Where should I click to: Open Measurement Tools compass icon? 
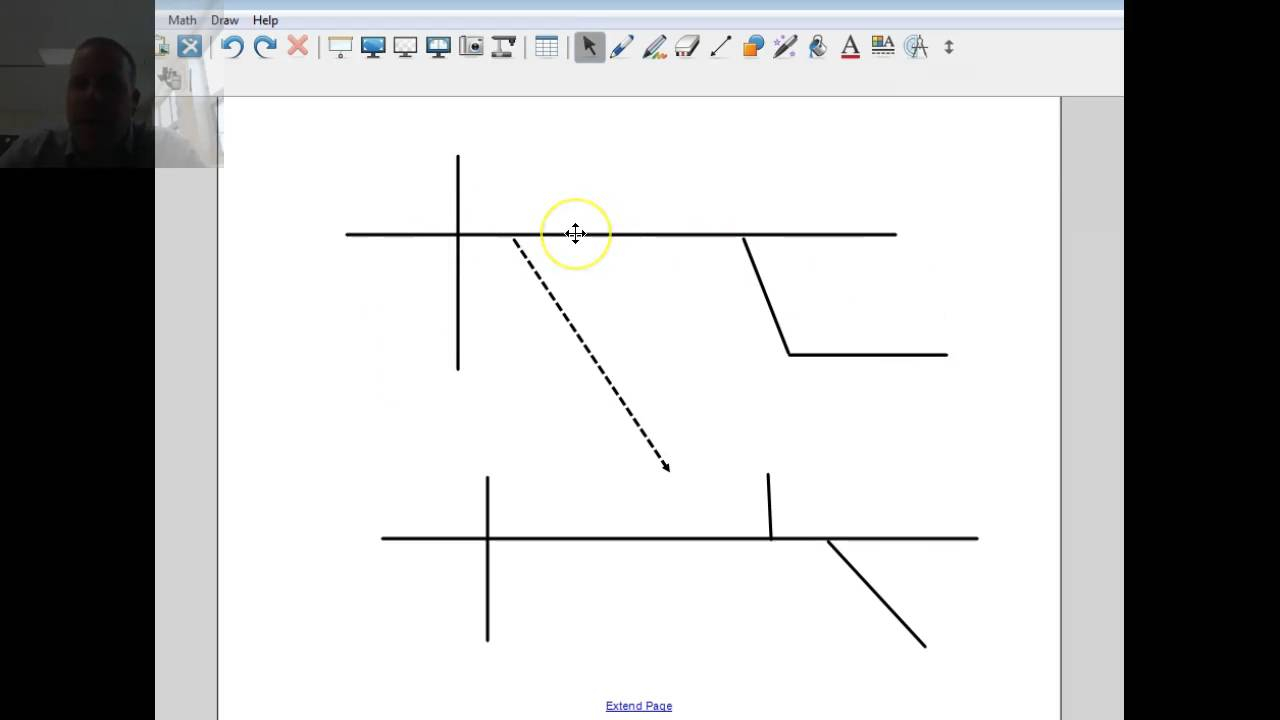tap(916, 46)
